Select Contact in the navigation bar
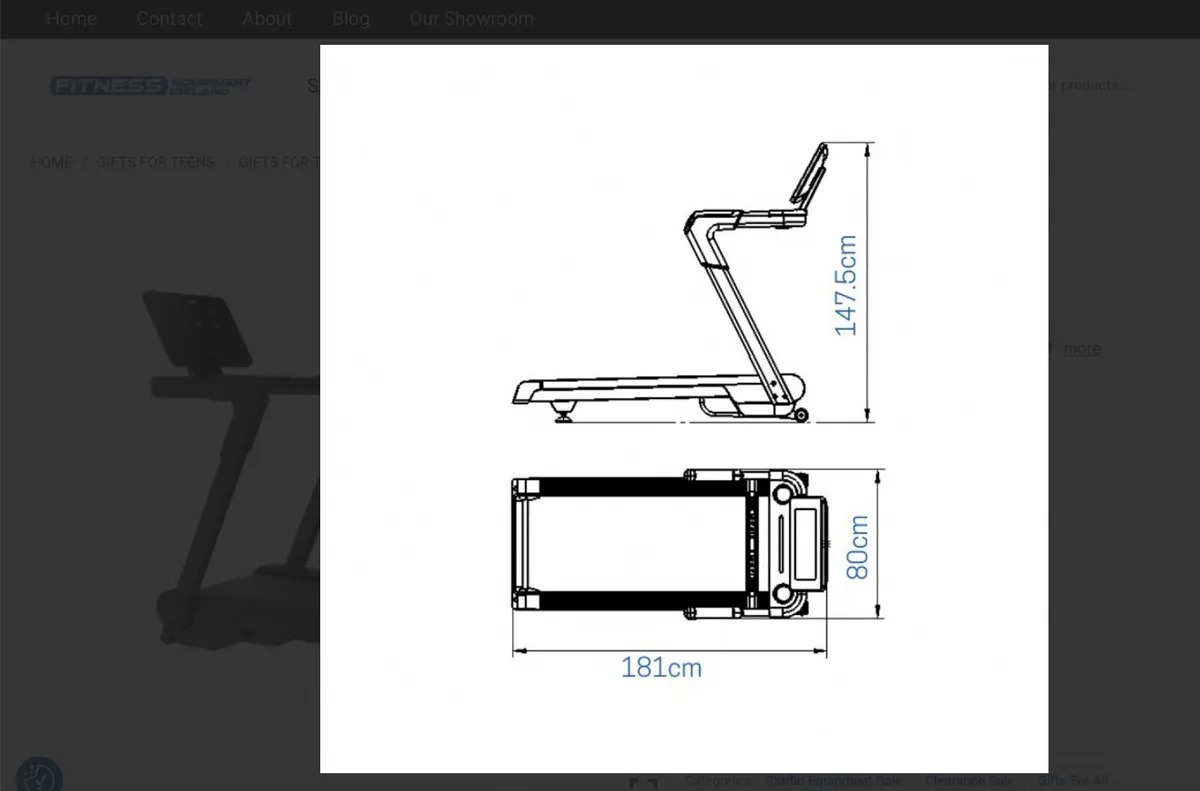Screen dimensions: 1200x791 point(169,19)
